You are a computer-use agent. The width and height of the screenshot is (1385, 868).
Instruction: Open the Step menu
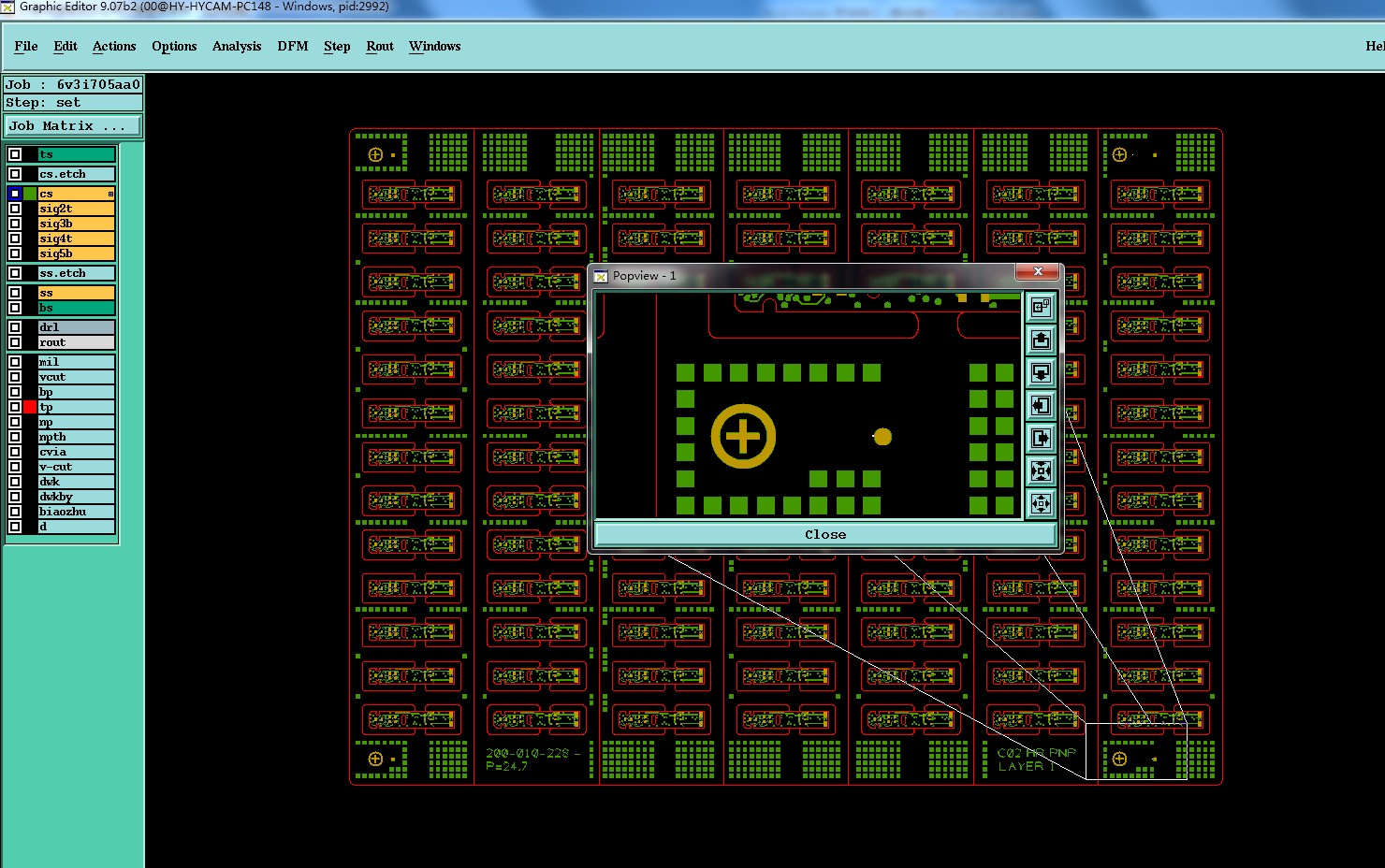tap(337, 46)
